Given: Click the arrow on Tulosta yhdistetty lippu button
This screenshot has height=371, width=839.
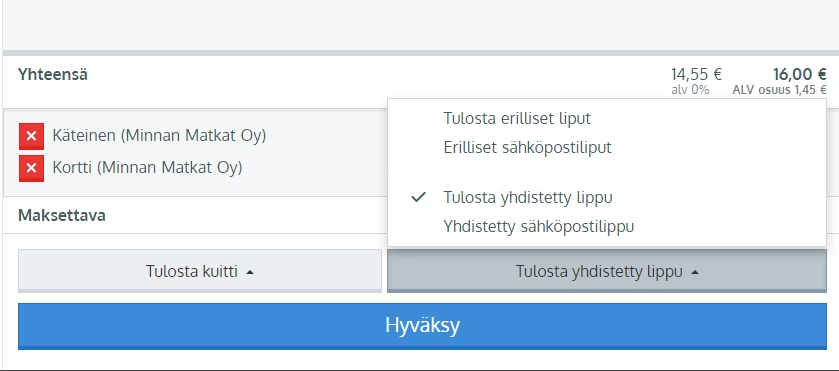Looking at the screenshot, I should point(695,272).
